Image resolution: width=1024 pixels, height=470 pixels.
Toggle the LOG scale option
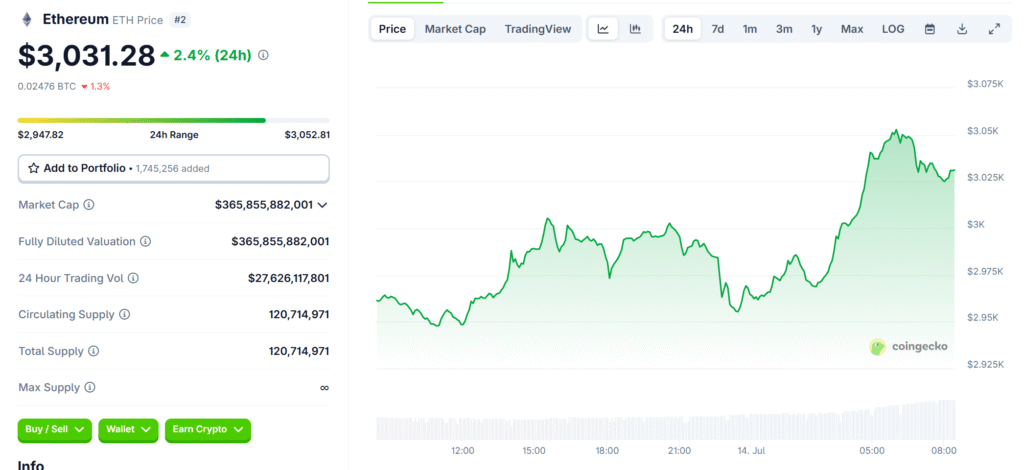[893, 29]
